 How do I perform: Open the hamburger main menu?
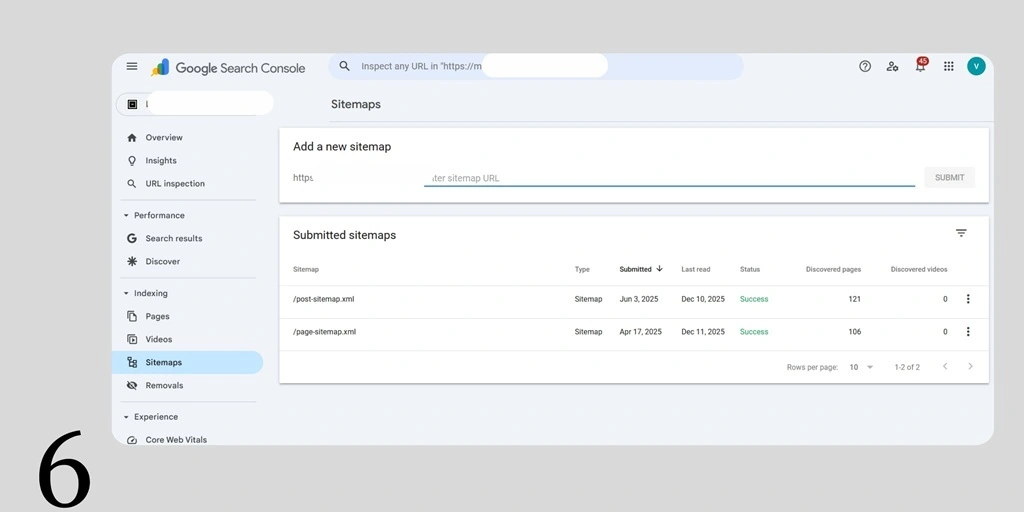(x=132, y=66)
